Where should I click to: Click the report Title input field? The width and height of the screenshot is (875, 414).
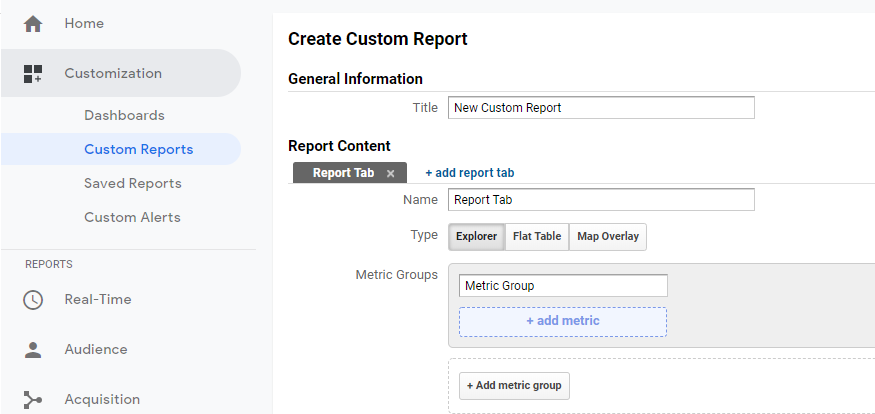pyautogui.click(x=600, y=107)
